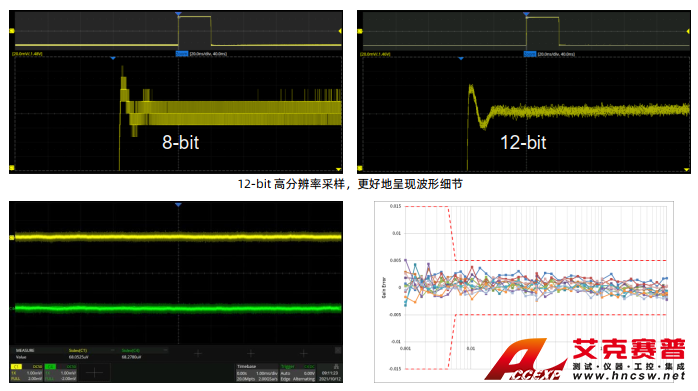Add a new channel via the large plus box

pyautogui.click(x=94, y=373)
